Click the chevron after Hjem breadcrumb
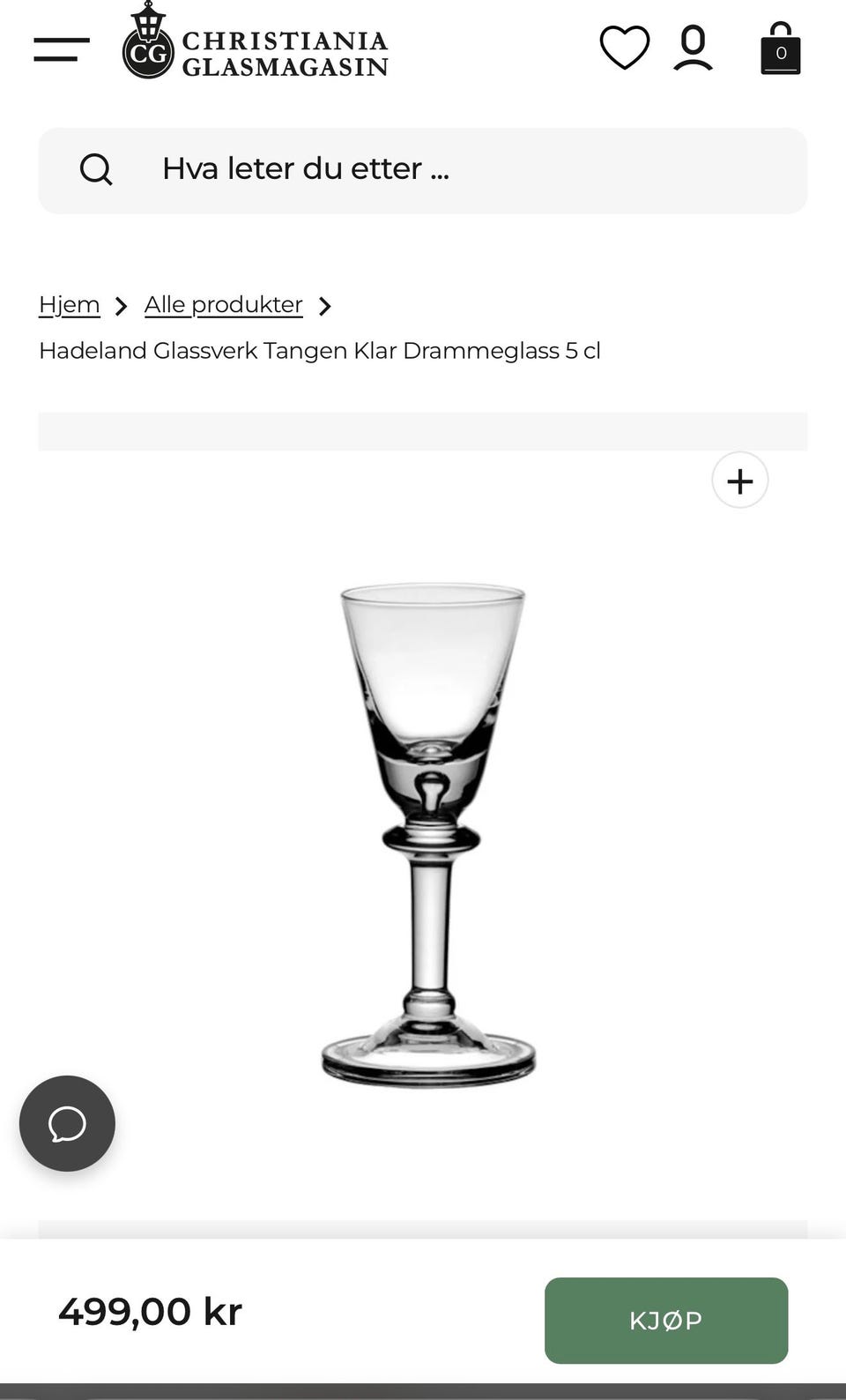Image resolution: width=846 pixels, height=1400 pixels. coord(122,306)
